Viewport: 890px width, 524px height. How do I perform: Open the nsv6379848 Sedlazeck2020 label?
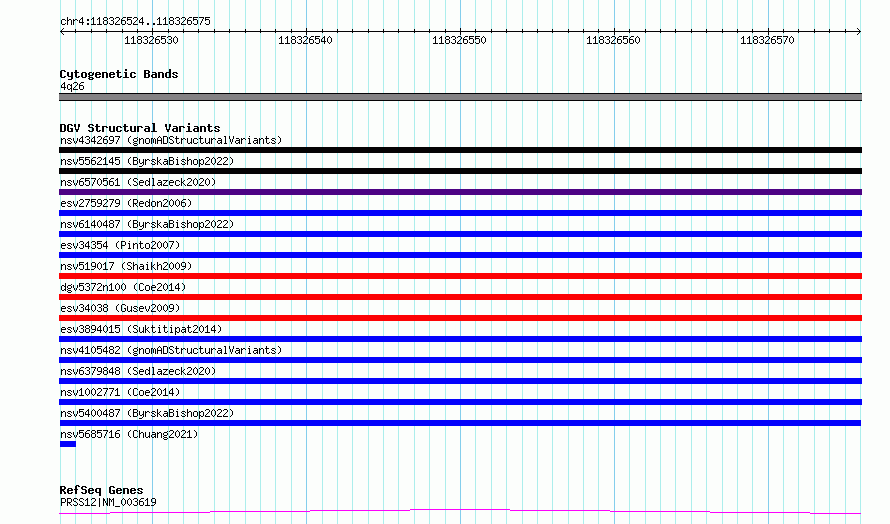138,371
